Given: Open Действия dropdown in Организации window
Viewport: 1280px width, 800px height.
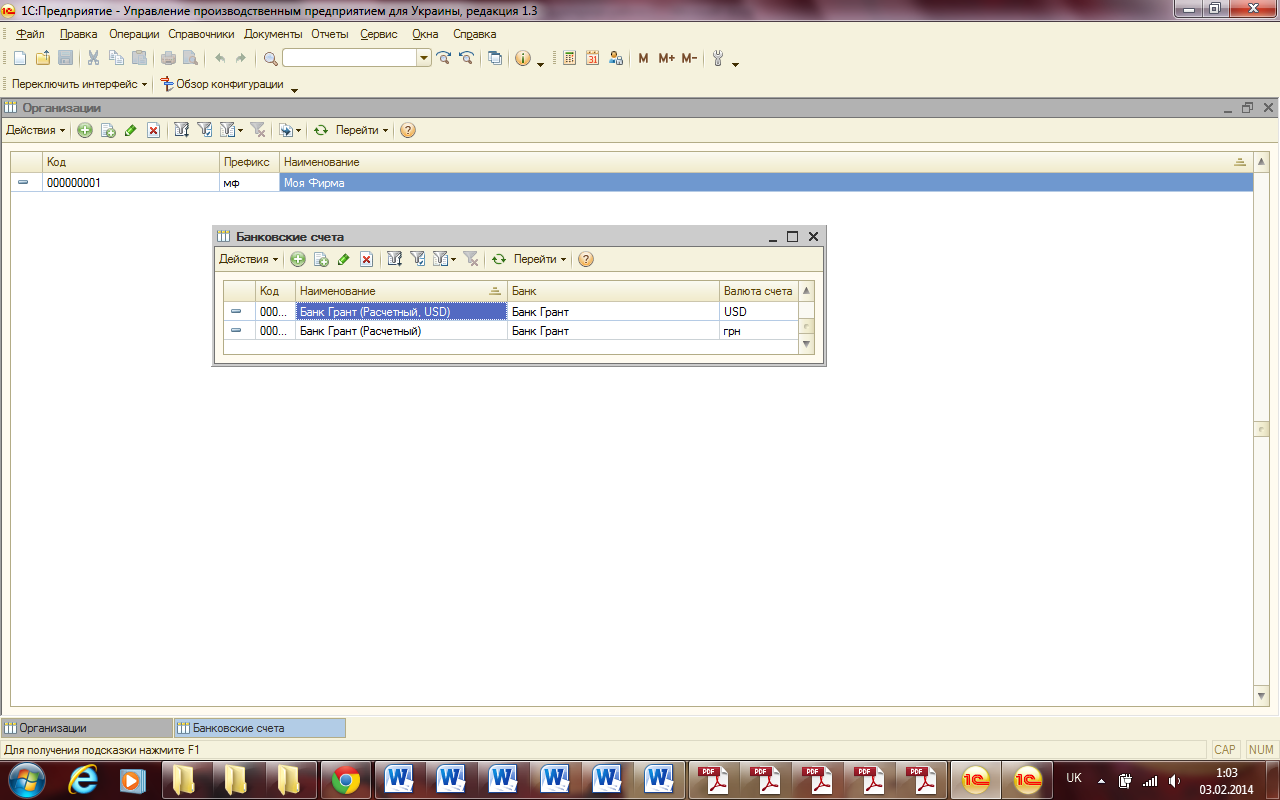Looking at the screenshot, I should tap(36, 130).
